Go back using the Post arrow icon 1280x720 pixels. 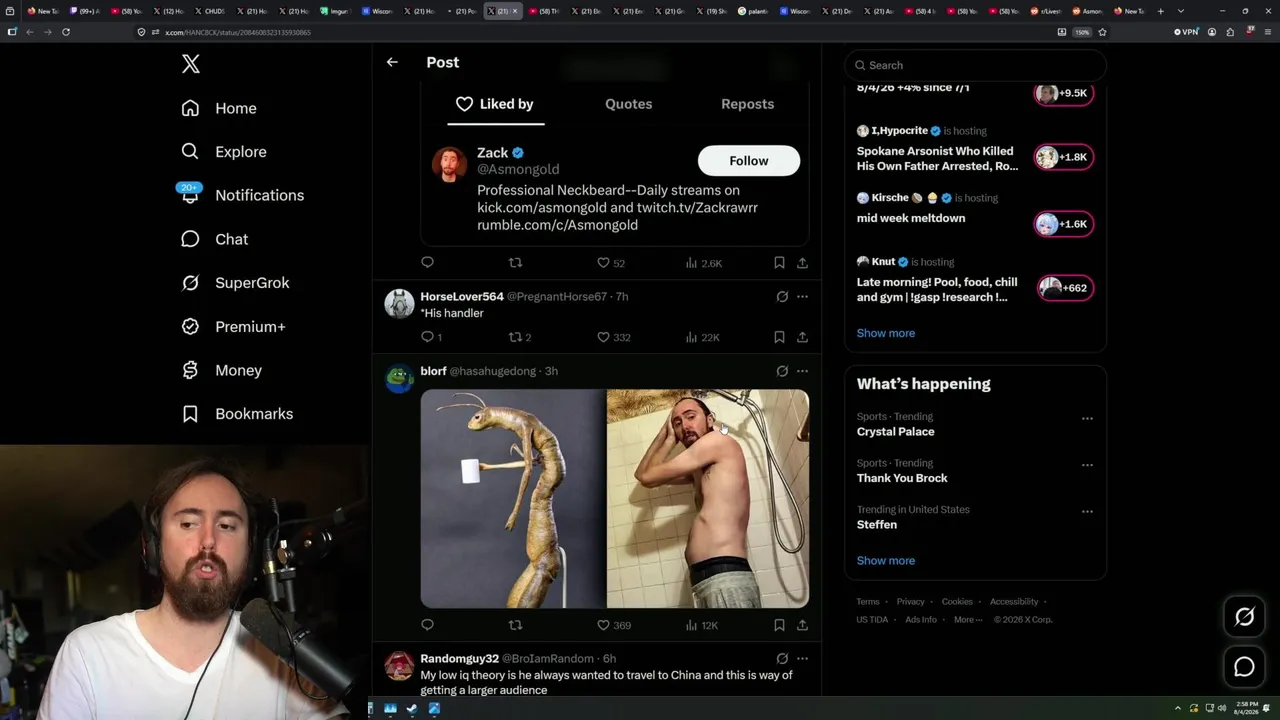pos(392,62)
